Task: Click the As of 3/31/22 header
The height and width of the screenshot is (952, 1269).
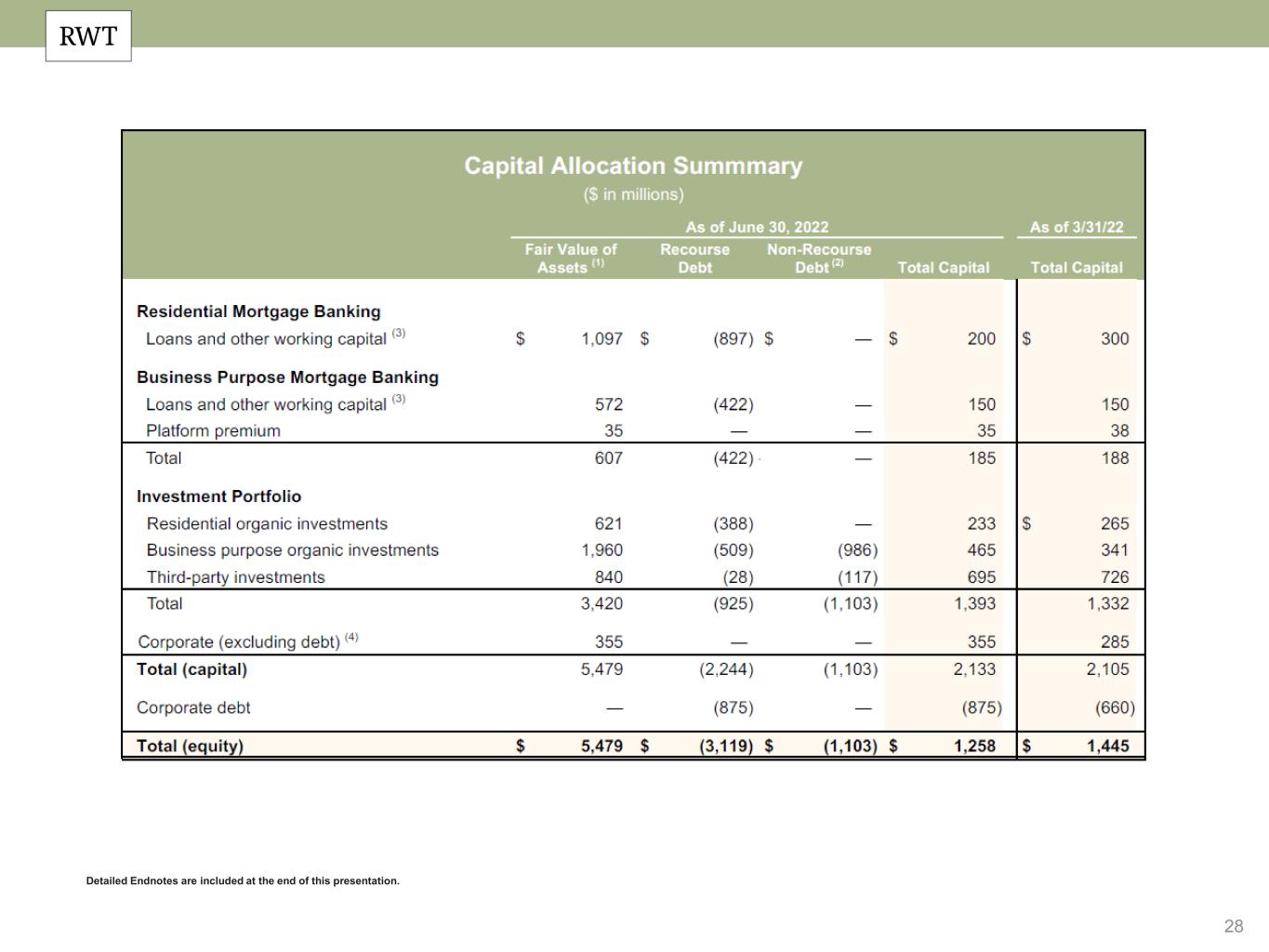Action: point(1076,227)
